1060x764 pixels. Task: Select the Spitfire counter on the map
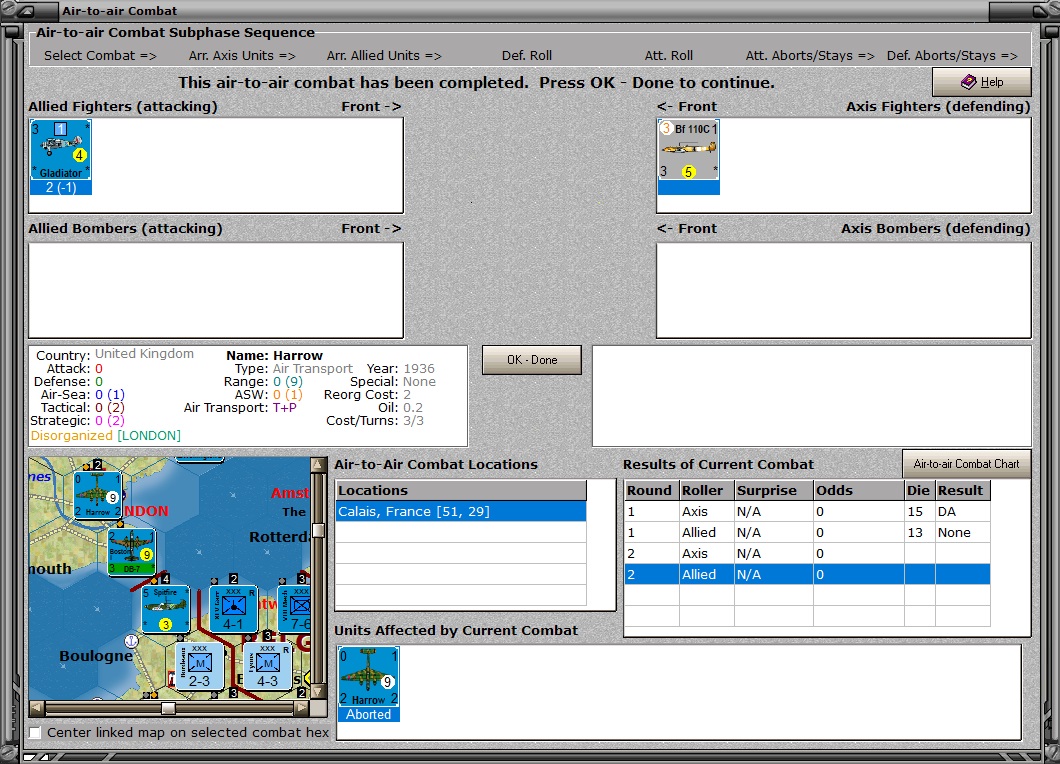click(166, 609)
